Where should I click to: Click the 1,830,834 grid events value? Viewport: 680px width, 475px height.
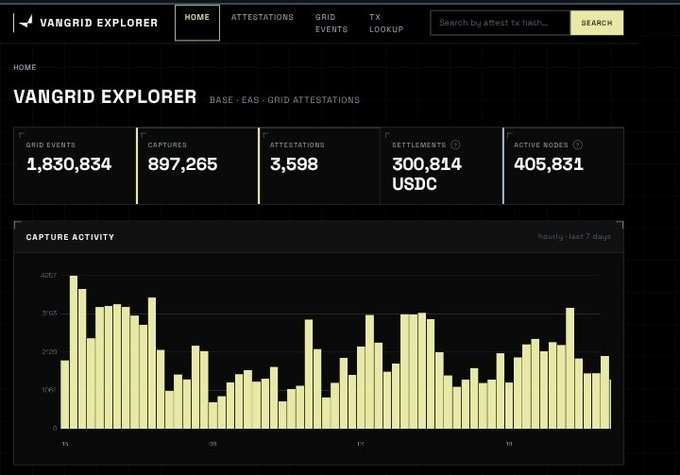coord(69,164)
